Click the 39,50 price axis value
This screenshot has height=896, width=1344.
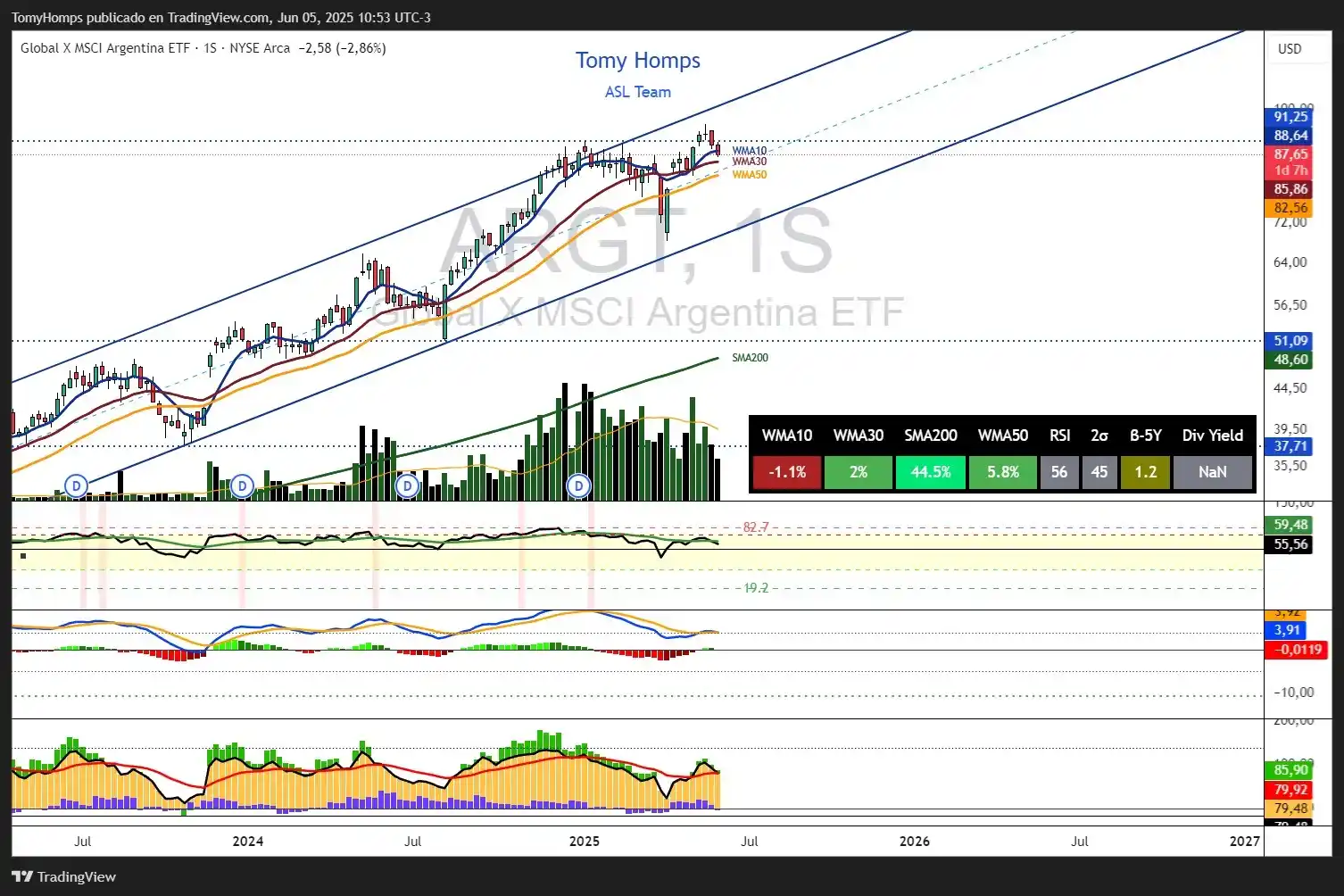(x=1290, y=429)
